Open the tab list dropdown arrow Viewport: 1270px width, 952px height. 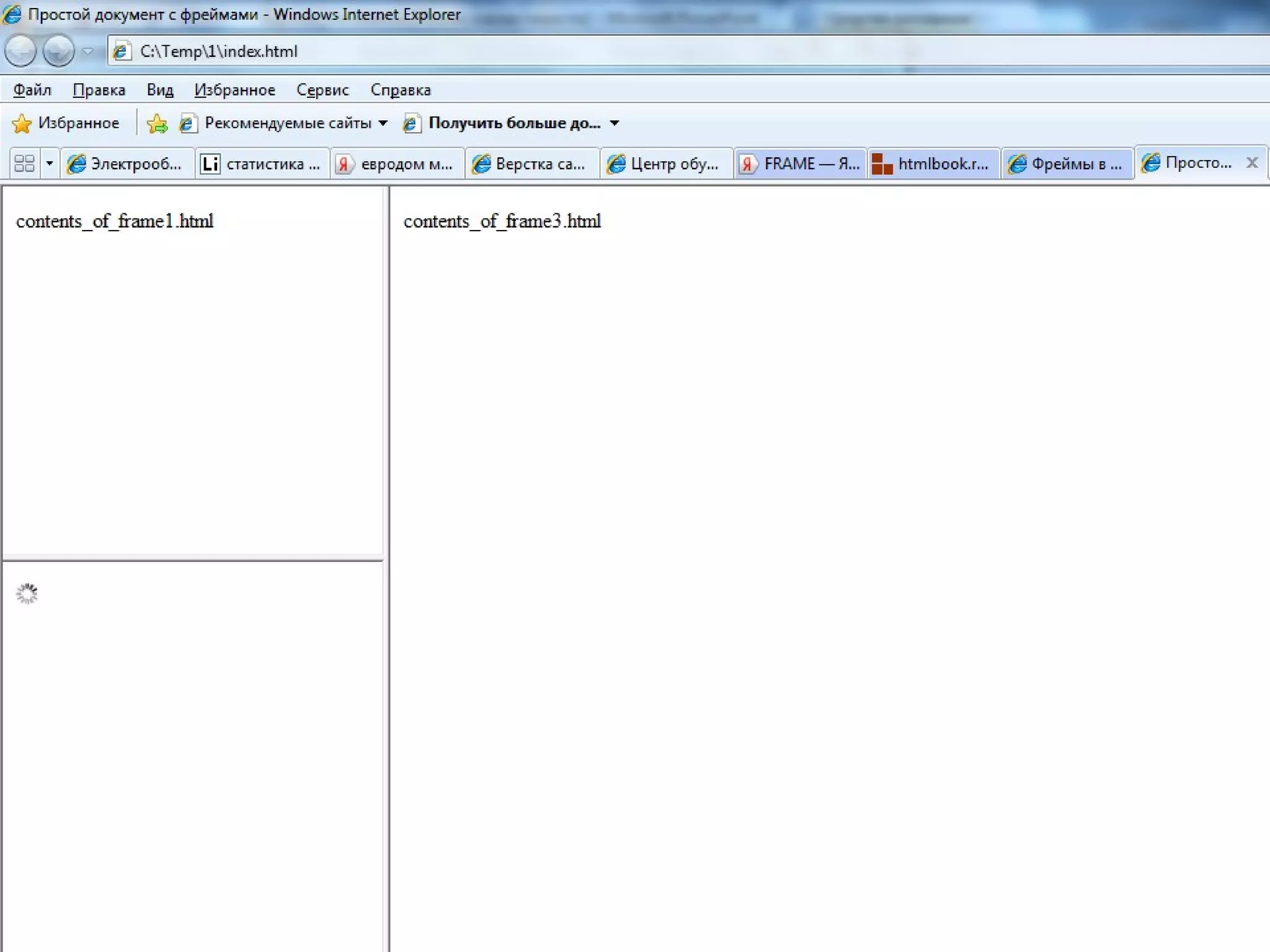pos(50,164)
